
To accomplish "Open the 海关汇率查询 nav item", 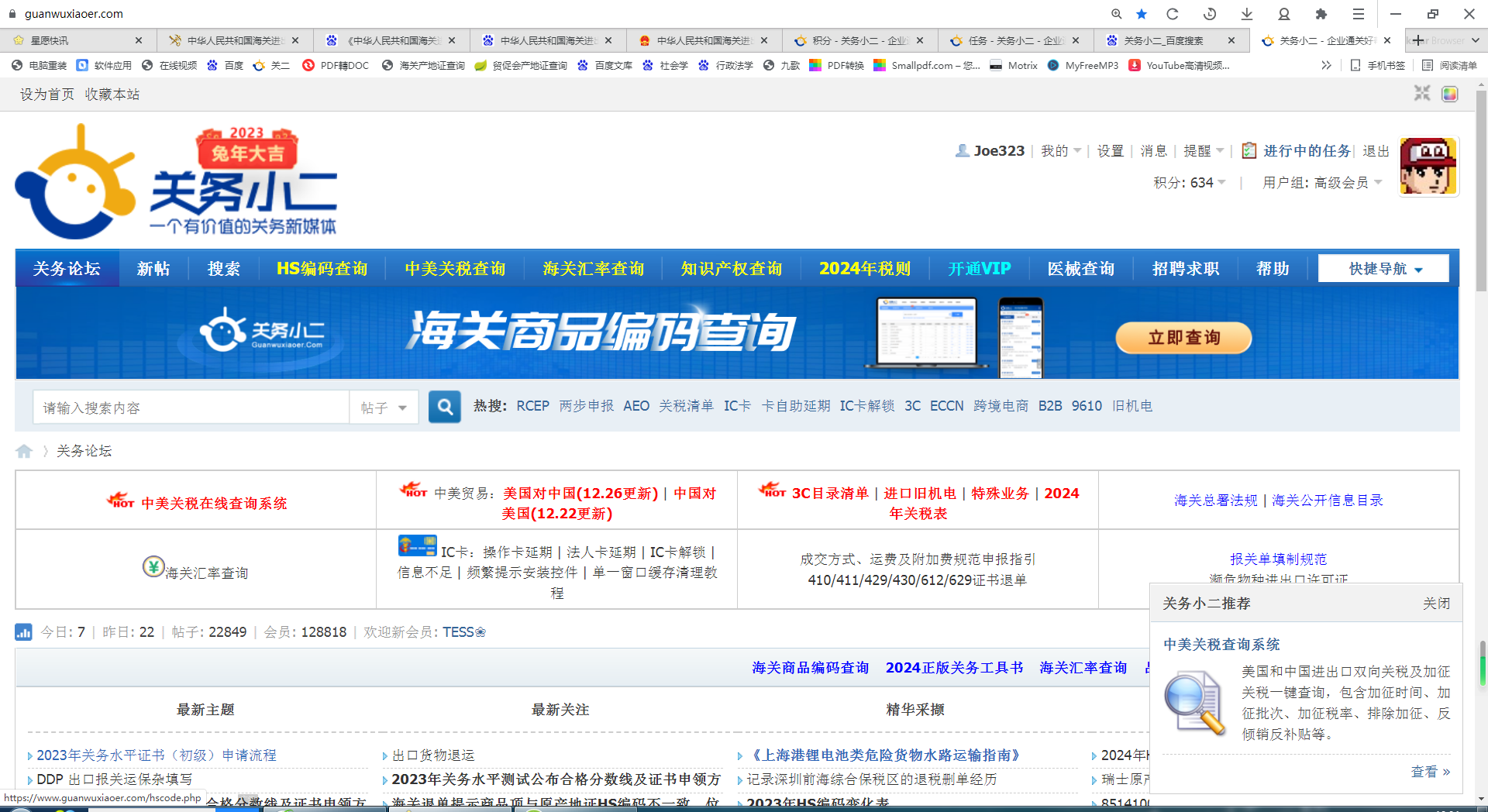I will click(594, 268).
